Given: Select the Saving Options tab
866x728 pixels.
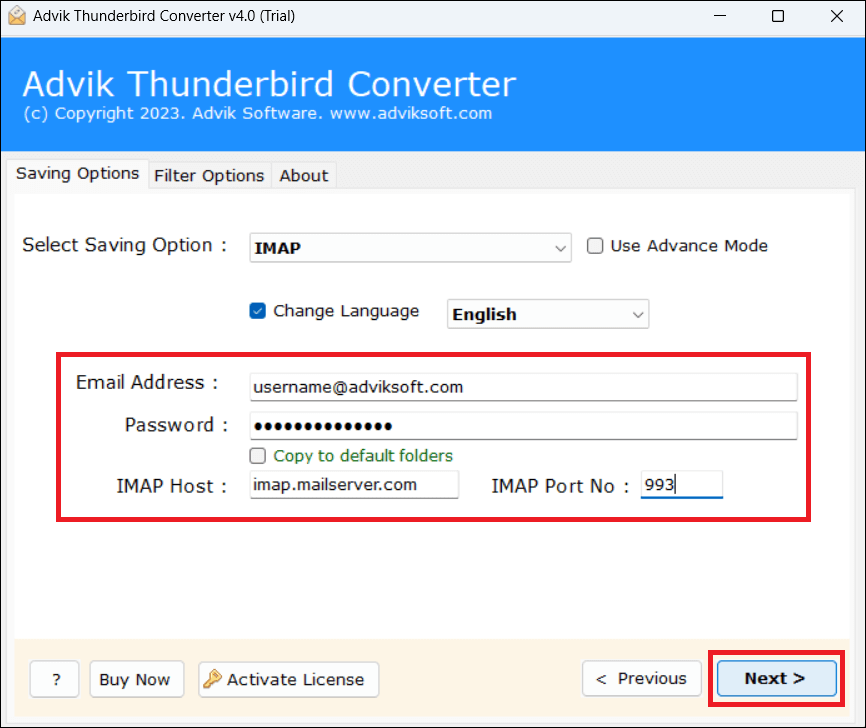Looking at the screenshot, I should pos(77,174).
